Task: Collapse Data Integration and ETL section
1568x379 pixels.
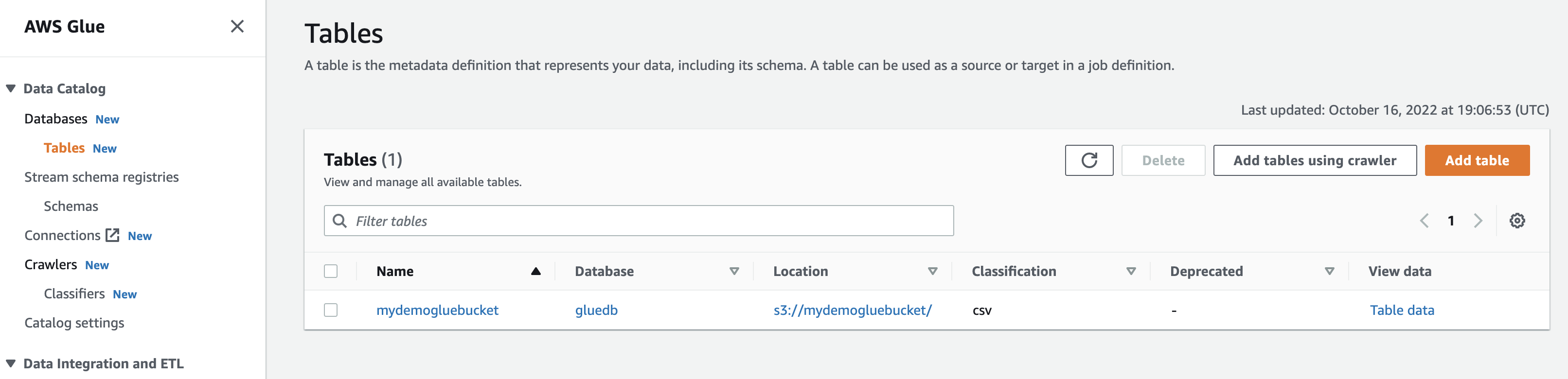Action: click(x=11, y=364)
